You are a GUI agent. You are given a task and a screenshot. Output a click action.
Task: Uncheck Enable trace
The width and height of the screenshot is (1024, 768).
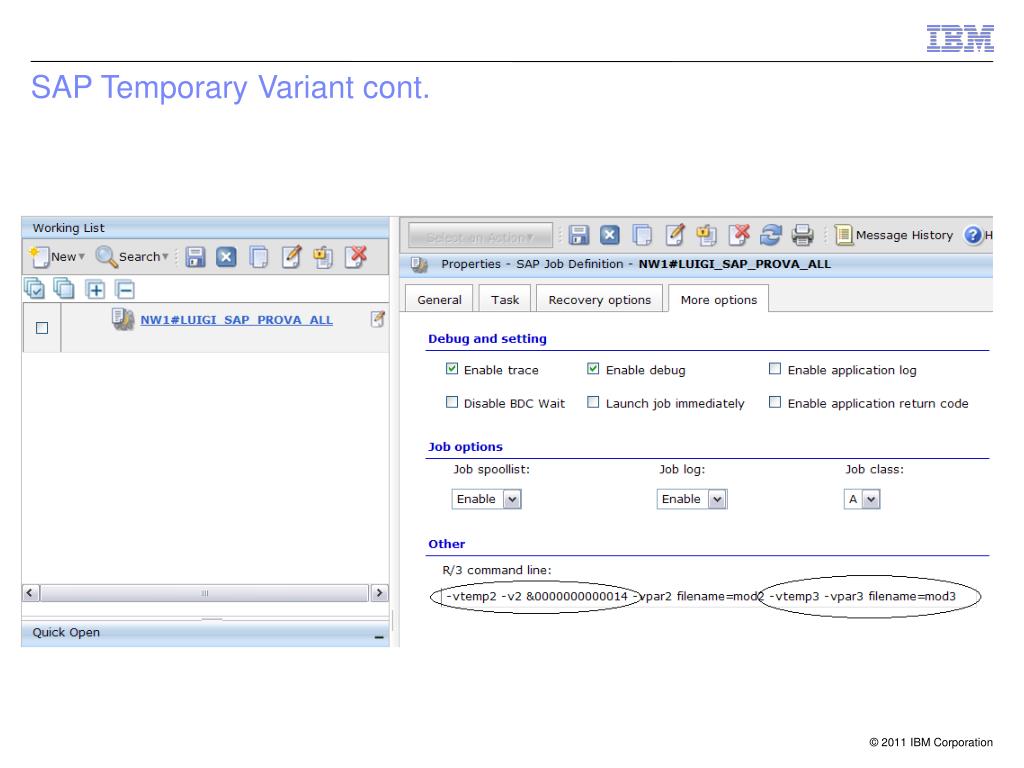click(x=452, y=369)
